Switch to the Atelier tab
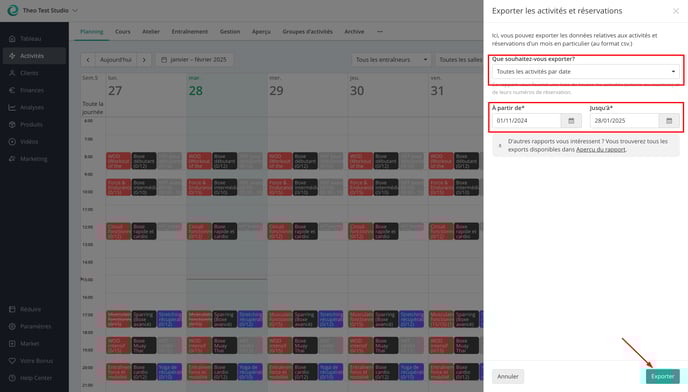688x392 pixels. [150, 32]
